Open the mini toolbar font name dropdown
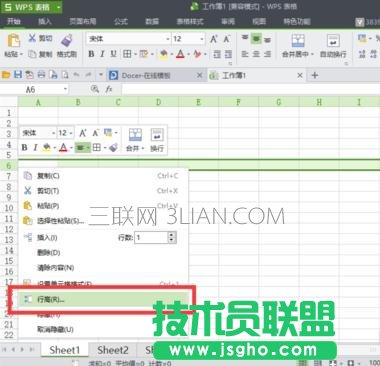 tap(53, 133)
